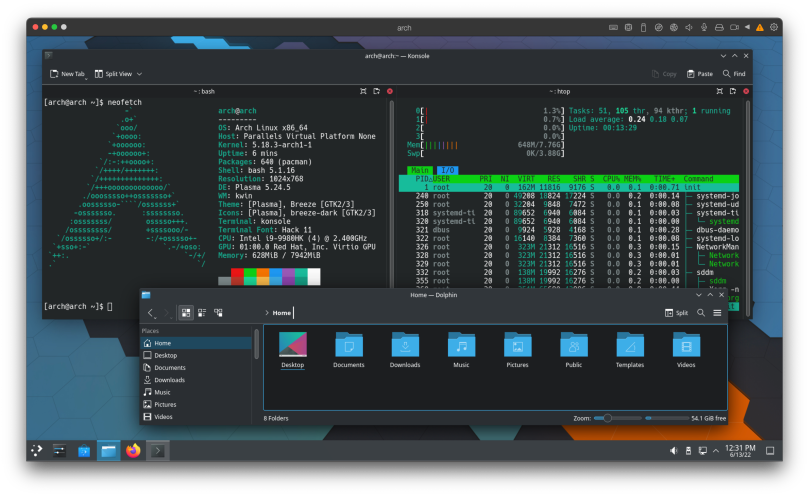Image resolution: width=809 pixels, height=496 pixels.
Task: Go back in Dolphin navigation
Action: [x=150, y=313]
